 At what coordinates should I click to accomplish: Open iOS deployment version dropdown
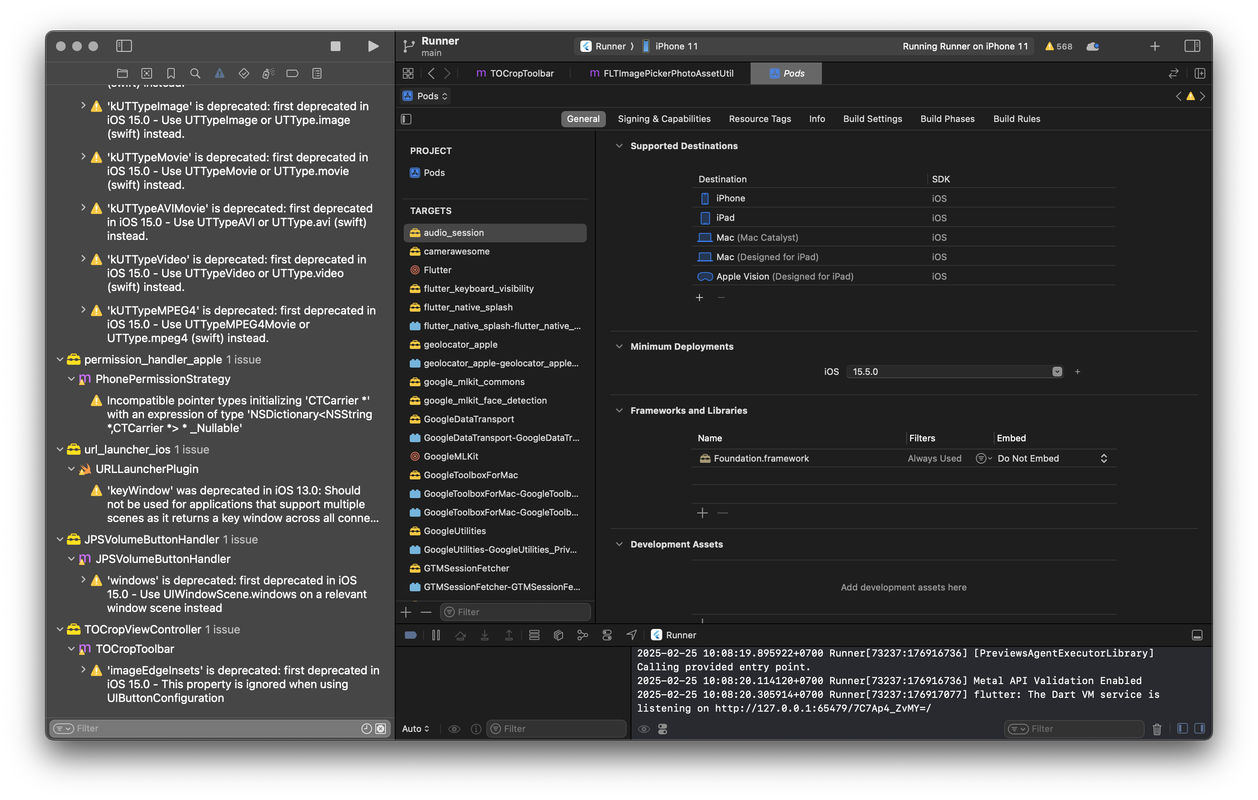point(1057,372)
